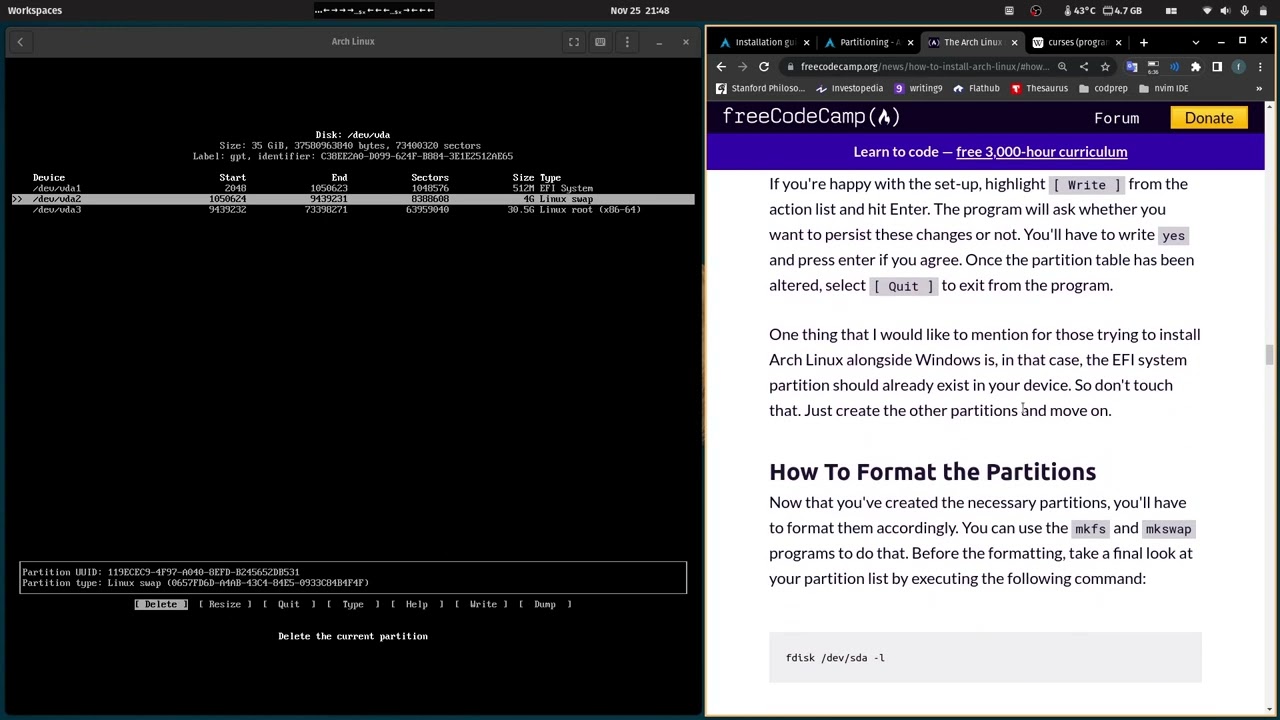Select the Help action in cfdisk

pyautogui.click(x=417, y=604)
